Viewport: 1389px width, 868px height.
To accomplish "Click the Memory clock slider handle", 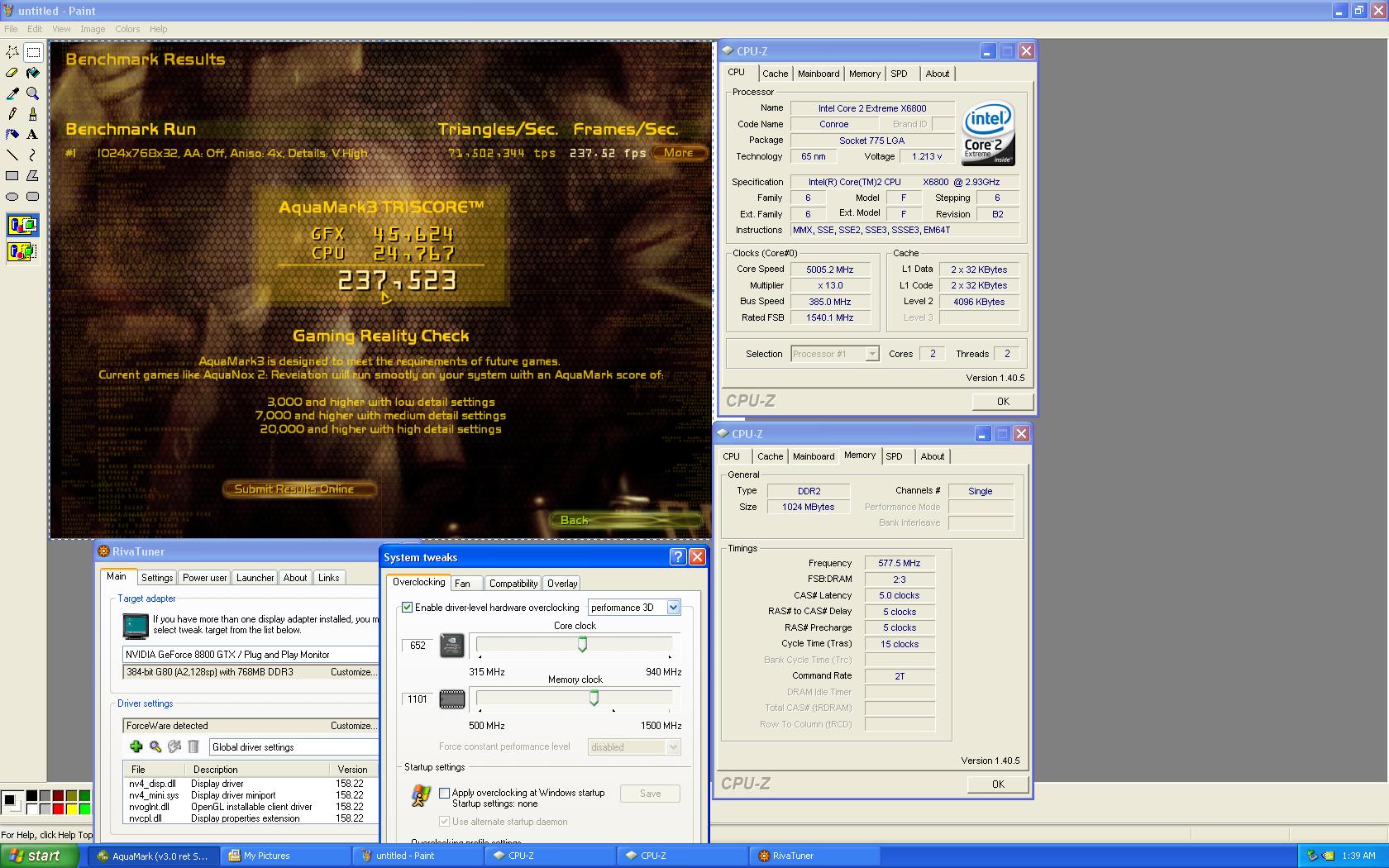I will point(594,699).
